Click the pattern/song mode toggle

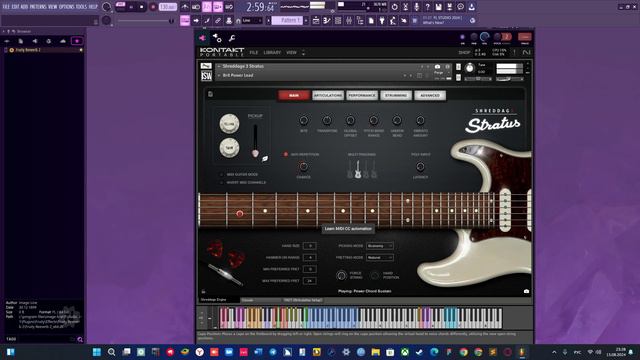[120, 6]
